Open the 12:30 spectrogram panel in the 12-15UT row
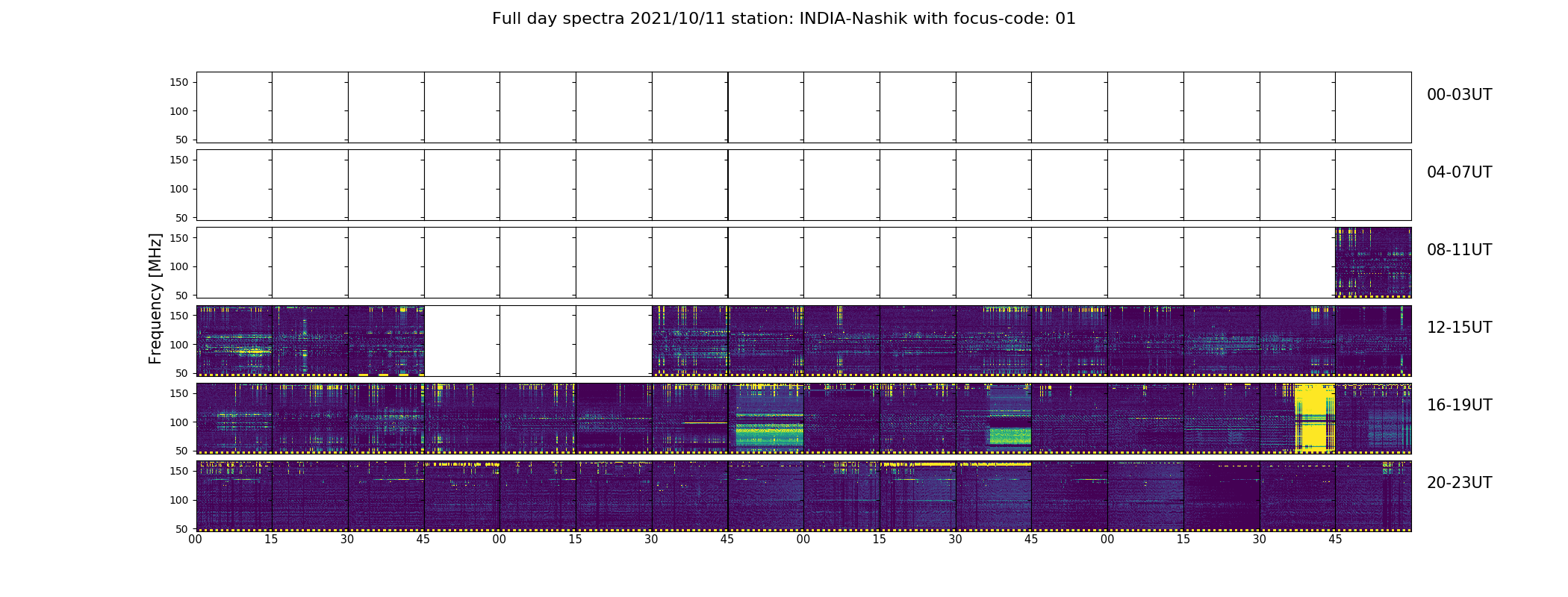Screen dimensions: 1568x597 (386, 340)
